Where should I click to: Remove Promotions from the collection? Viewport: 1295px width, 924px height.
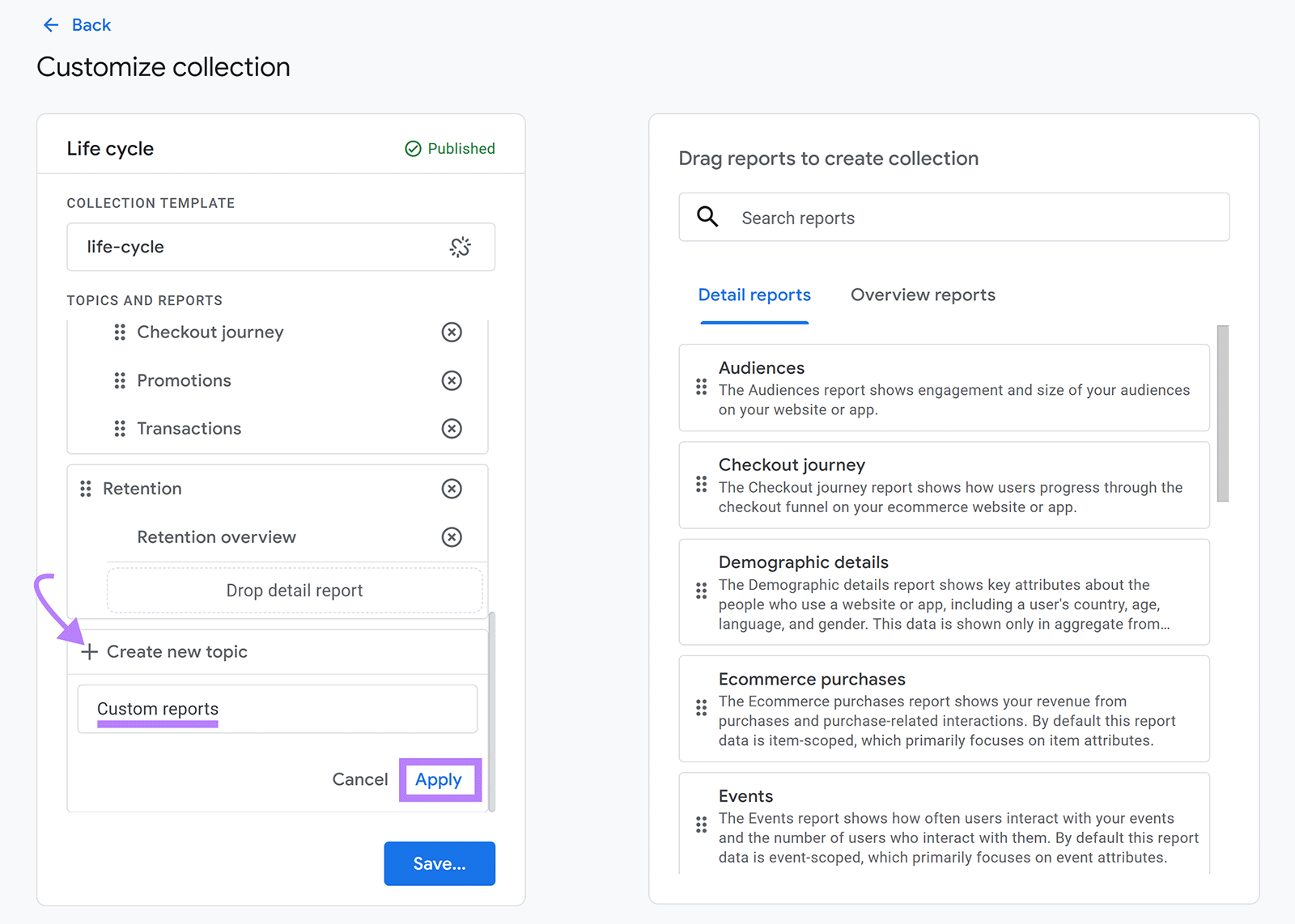[452, 380]
